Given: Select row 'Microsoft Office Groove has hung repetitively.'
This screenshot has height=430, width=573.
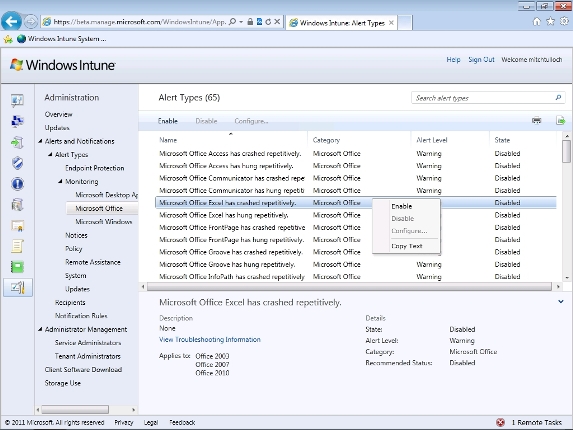Looking at the screenshot, I should [356, 264].
